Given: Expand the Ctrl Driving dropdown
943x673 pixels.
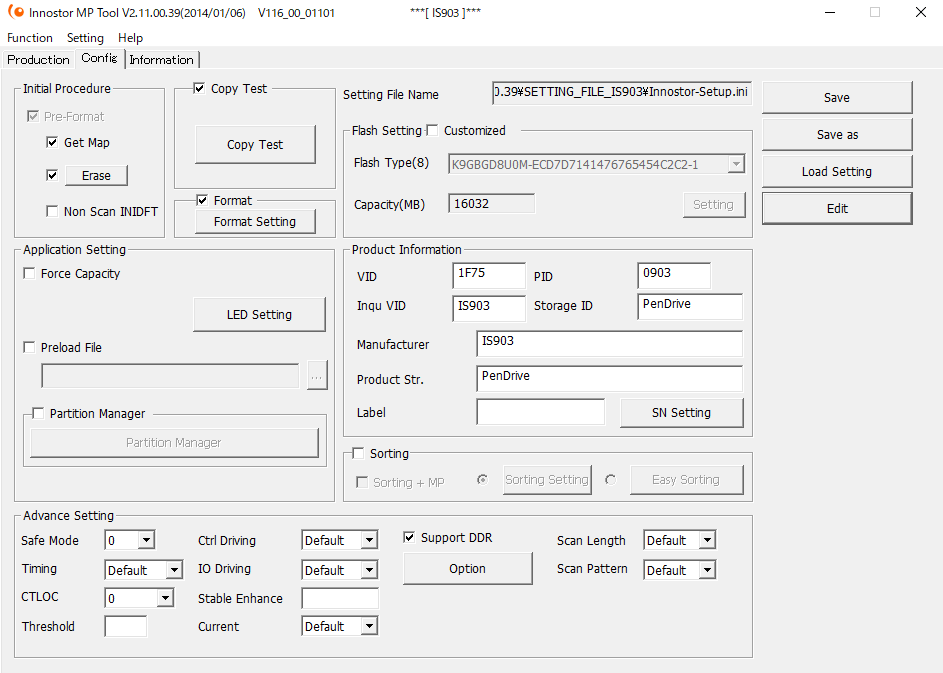Looking at the screenshot, I should (x=370, y=540).
